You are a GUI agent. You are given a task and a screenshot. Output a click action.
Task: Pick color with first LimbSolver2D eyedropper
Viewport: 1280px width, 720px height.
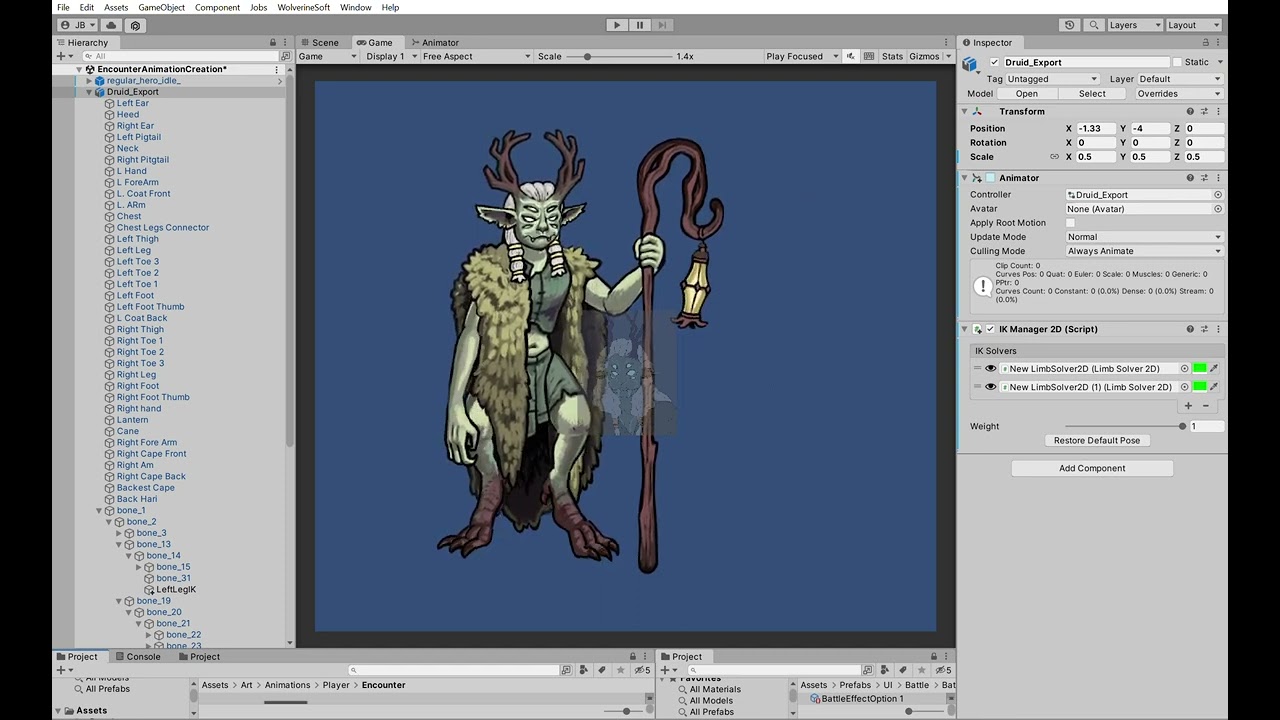1215,368
